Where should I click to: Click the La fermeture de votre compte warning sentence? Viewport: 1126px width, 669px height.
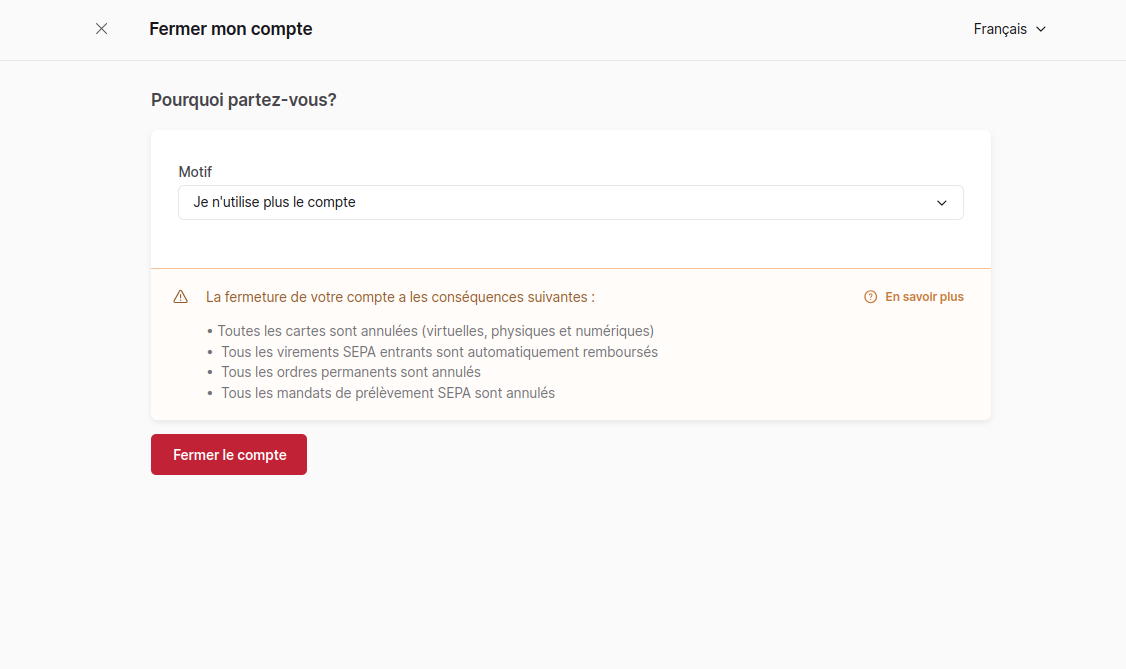[400, 297]
